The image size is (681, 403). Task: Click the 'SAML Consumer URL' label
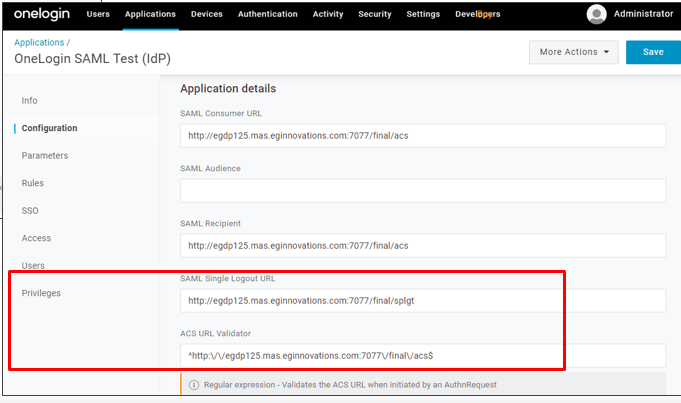(x=221, y=113)
